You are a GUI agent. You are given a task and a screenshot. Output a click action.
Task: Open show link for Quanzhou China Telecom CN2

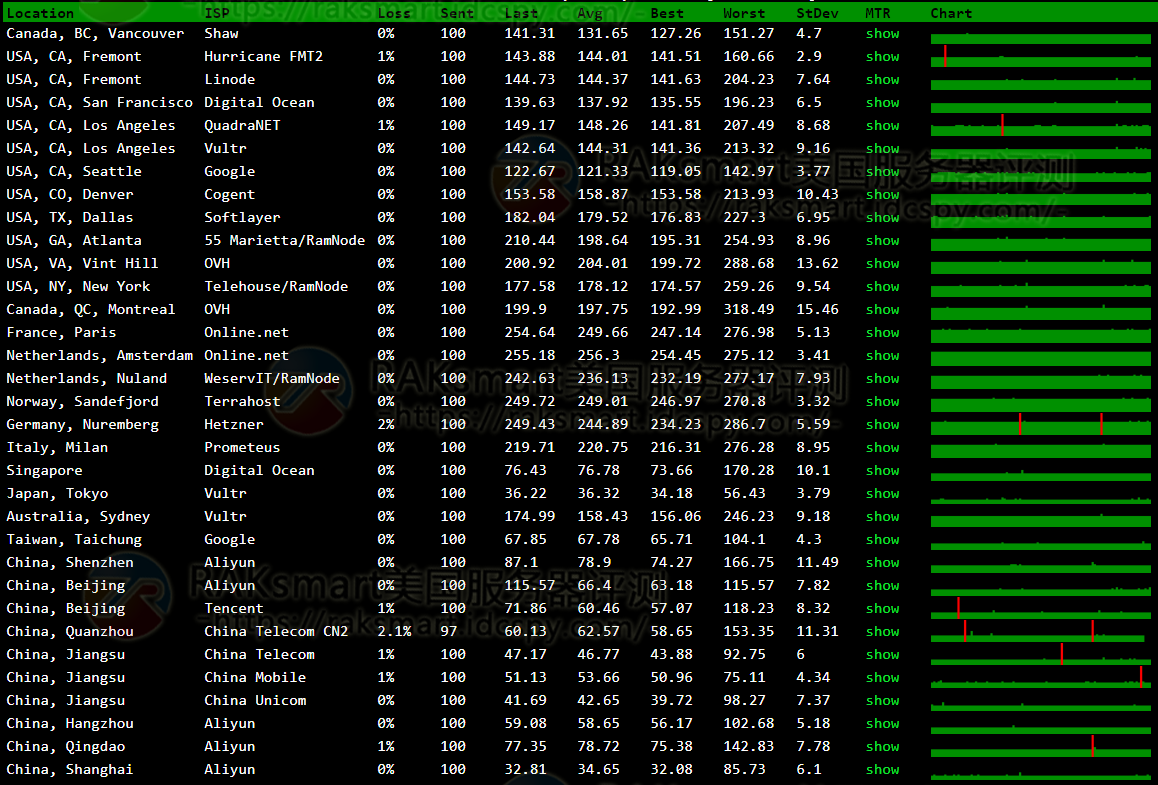(883, 631)
